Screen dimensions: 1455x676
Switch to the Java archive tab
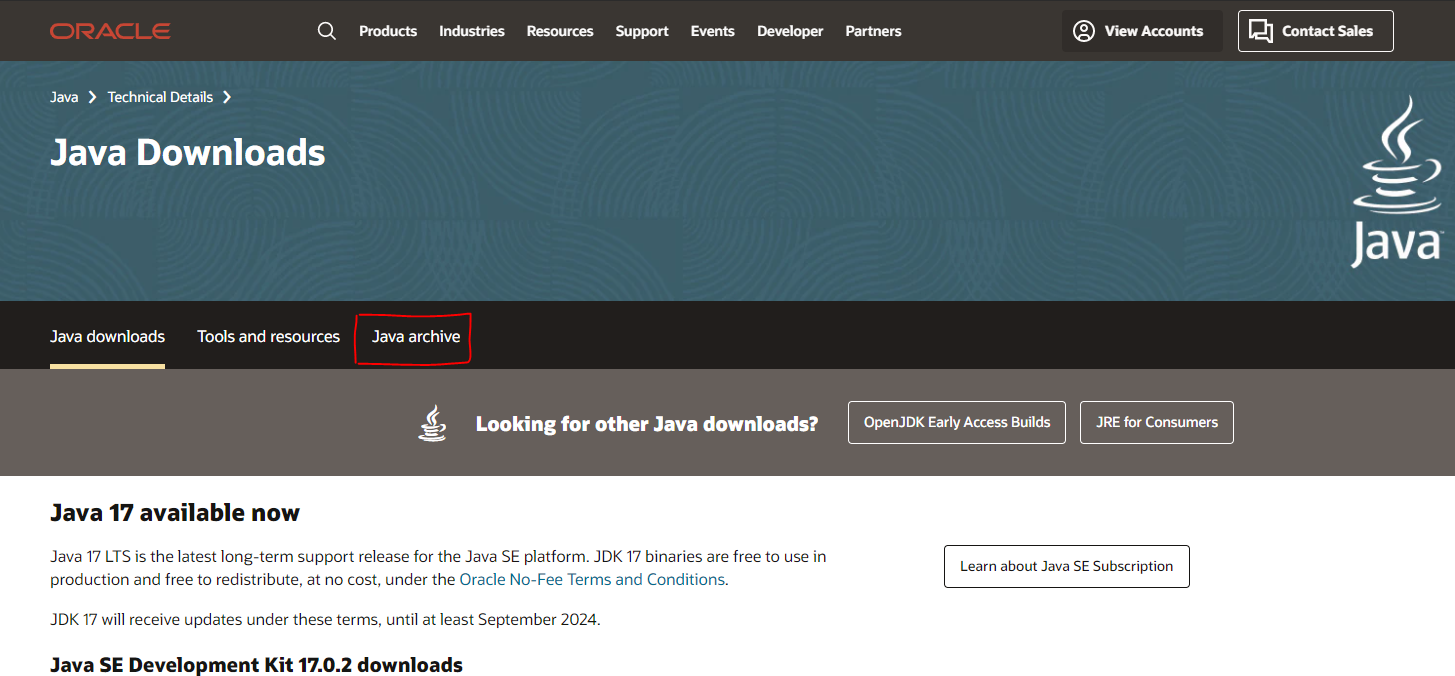[416, 337]
